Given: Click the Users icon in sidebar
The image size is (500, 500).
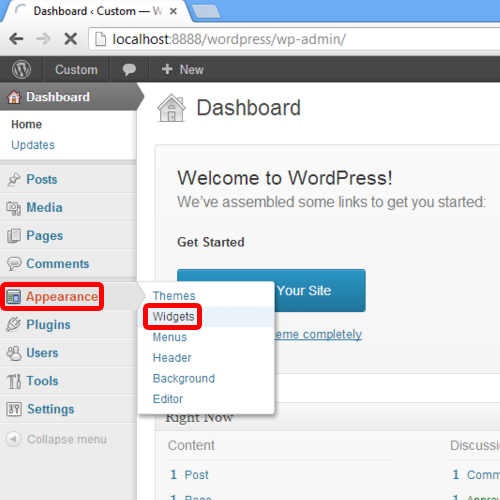Looking at the screenshot, I should coord(14,353).
